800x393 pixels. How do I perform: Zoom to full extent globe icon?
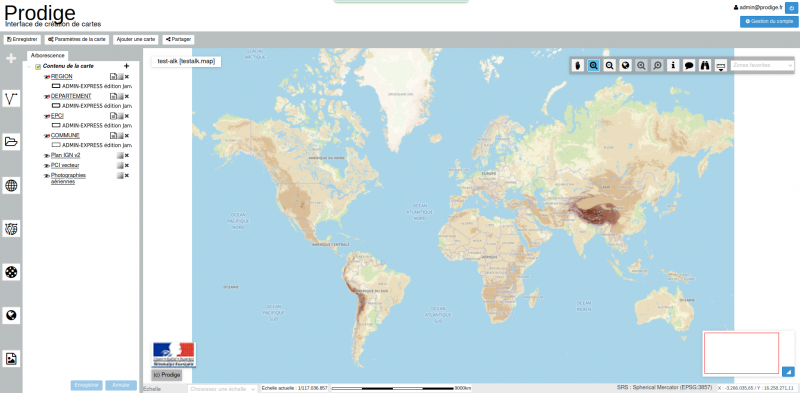point(626,65)
